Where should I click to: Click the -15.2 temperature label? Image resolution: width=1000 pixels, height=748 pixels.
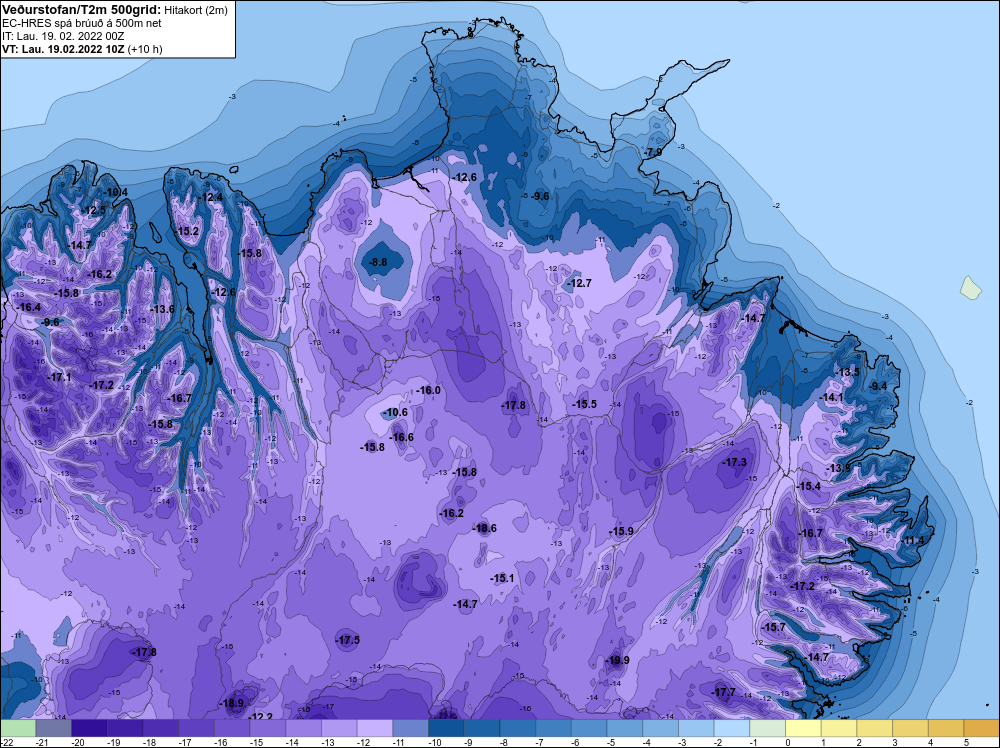click(x=188, y=231)
